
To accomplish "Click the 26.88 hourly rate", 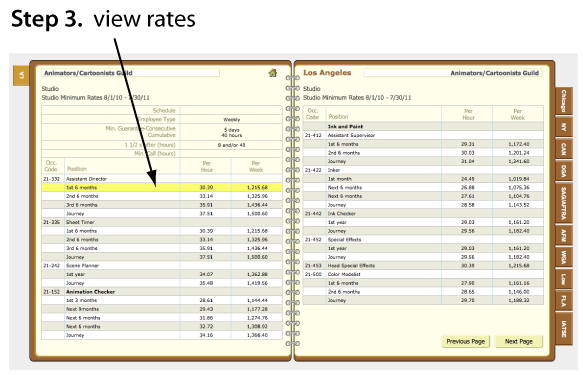I will (x=467, y=187).
